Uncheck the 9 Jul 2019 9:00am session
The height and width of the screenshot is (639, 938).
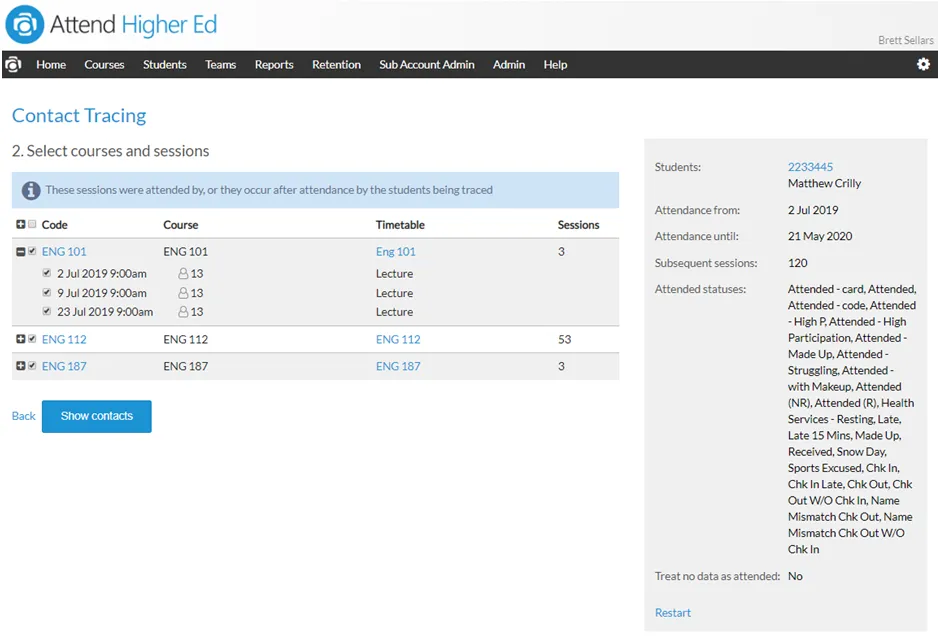tap(47, 293)
